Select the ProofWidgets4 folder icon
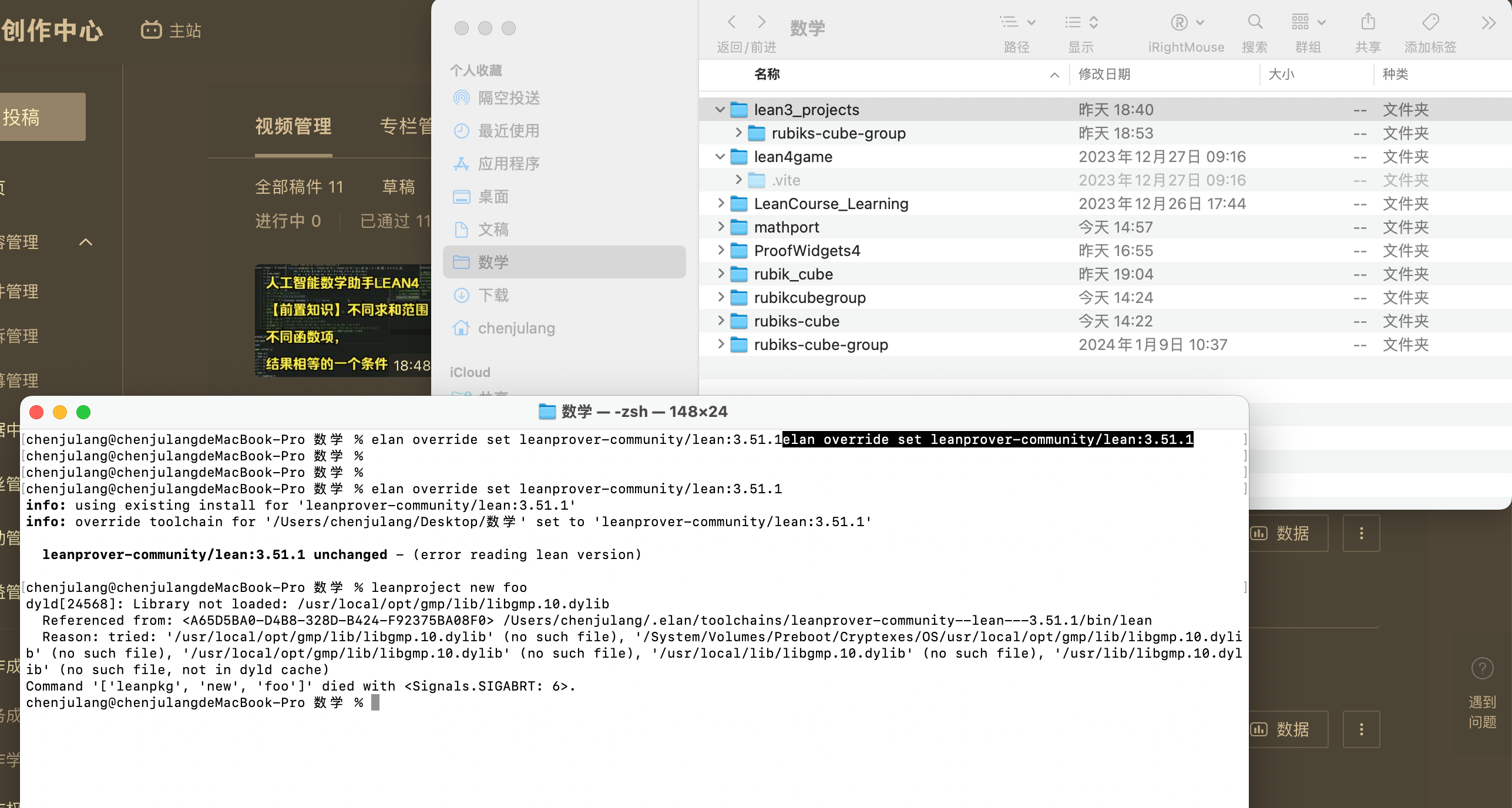The width and height of the screenshot is (1512, 808). (738, 250)
